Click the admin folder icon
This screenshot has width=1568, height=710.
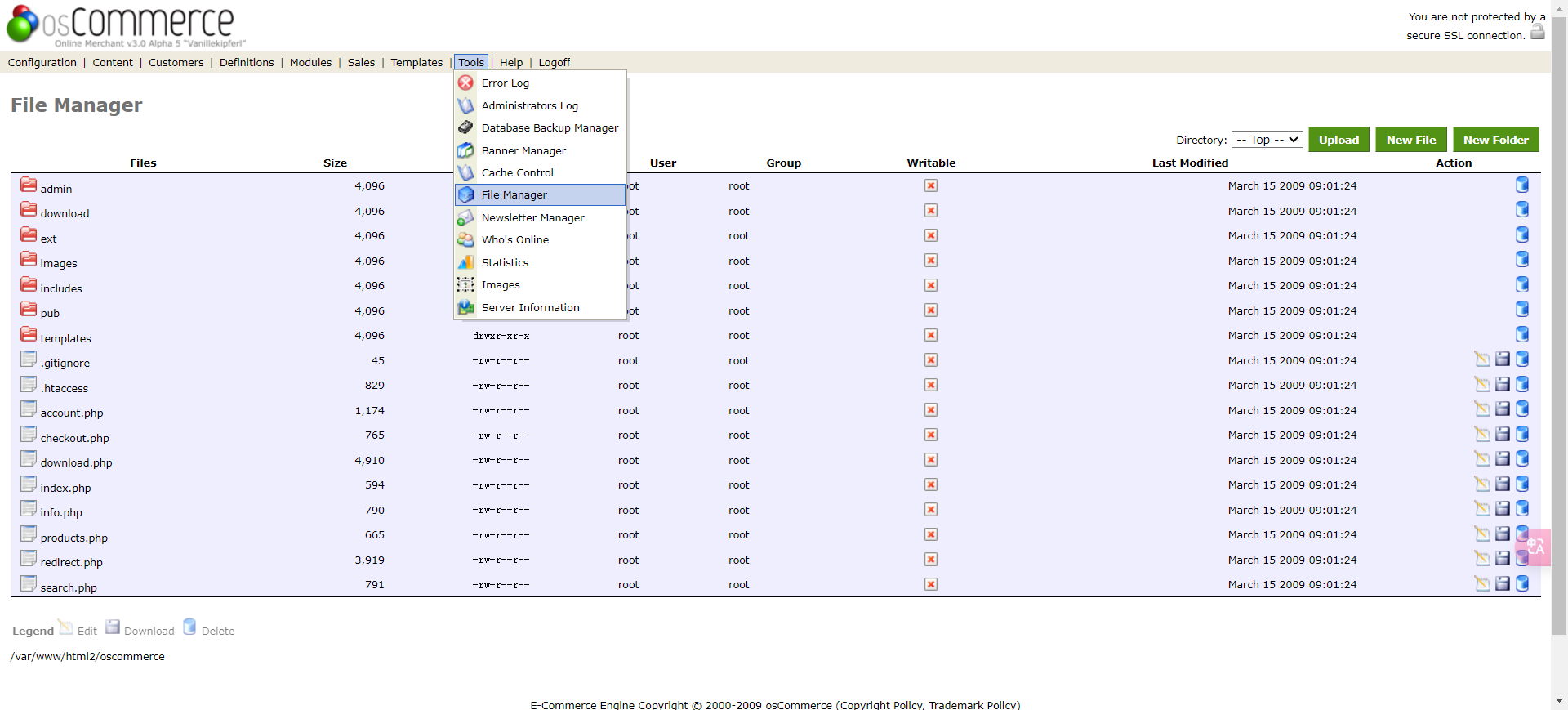pos(29,185)
